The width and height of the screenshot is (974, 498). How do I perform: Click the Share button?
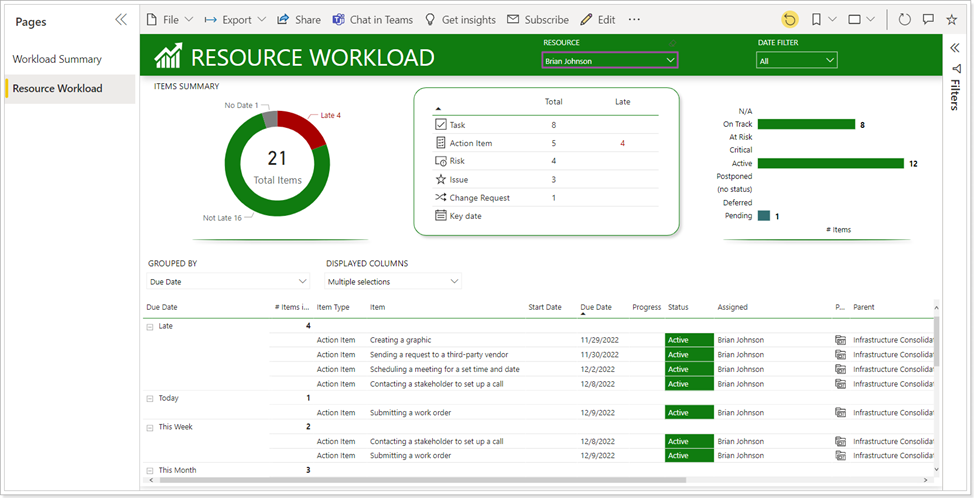(x=299, y=20)
